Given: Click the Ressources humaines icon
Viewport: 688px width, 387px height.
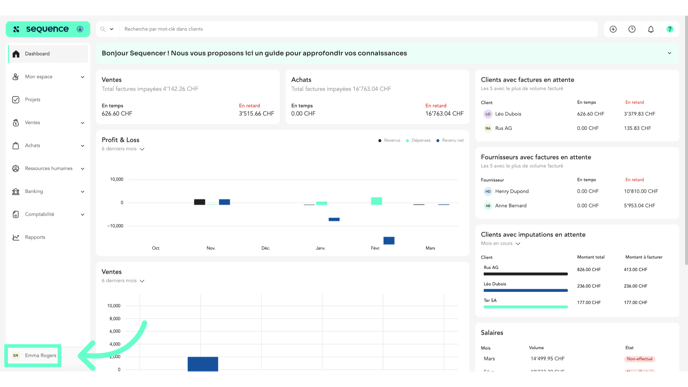Looking at the screenshot, I should click(16, 168).
